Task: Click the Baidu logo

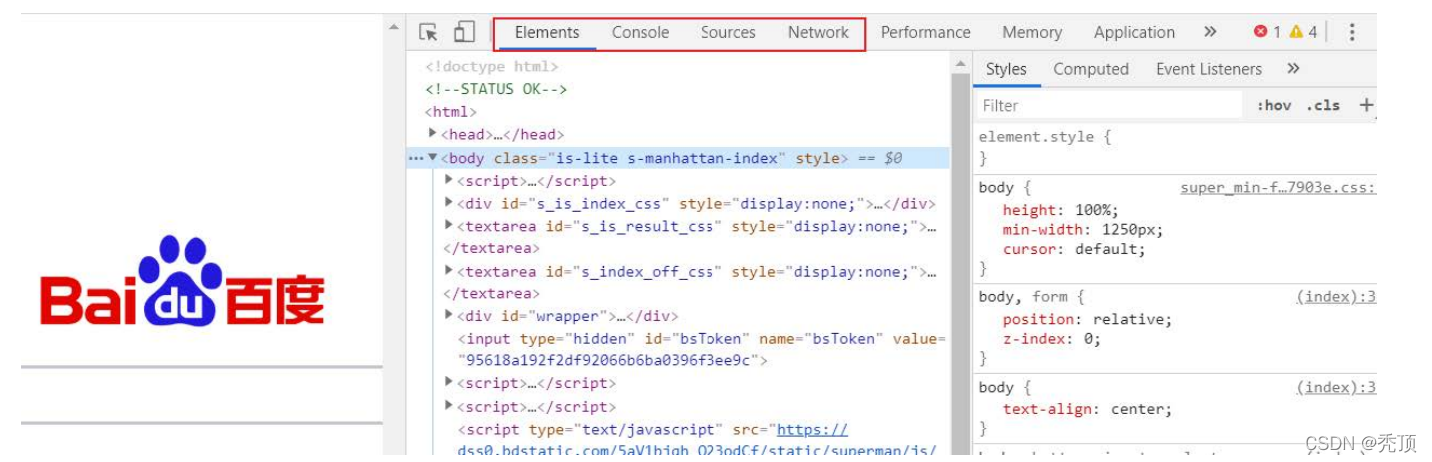Action: tap(183, 283)
